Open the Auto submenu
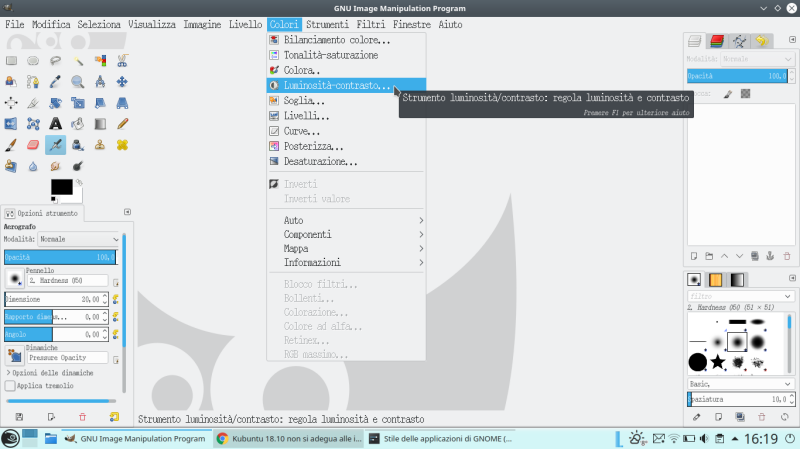 click(346, 220)
